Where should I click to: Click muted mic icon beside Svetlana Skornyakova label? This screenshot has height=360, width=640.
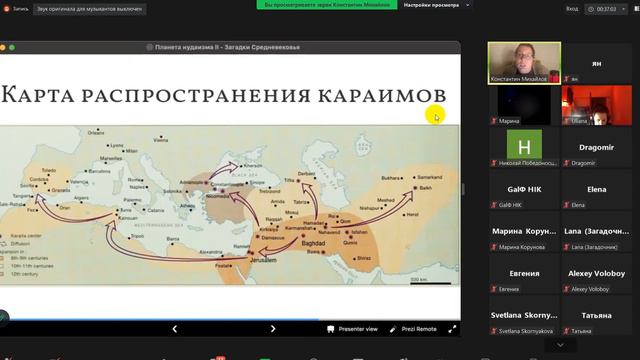494,331
